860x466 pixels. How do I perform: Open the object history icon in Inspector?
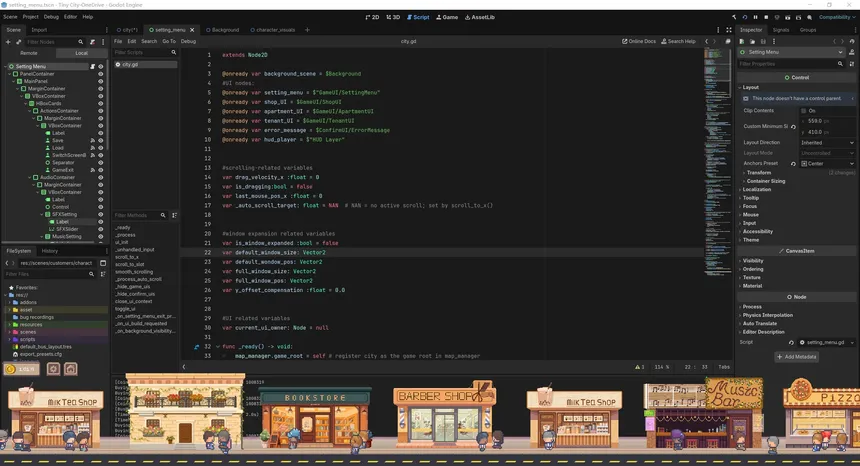[x=852, y=41]
